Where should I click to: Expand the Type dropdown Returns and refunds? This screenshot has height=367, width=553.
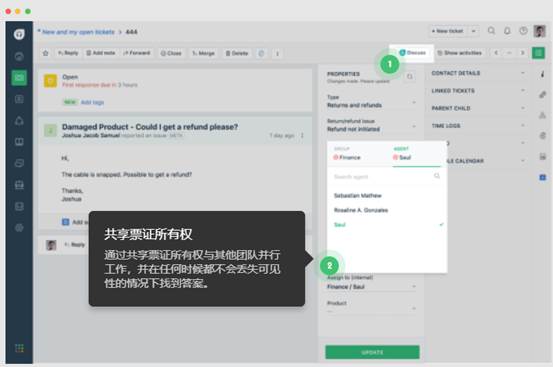point(372,102)
